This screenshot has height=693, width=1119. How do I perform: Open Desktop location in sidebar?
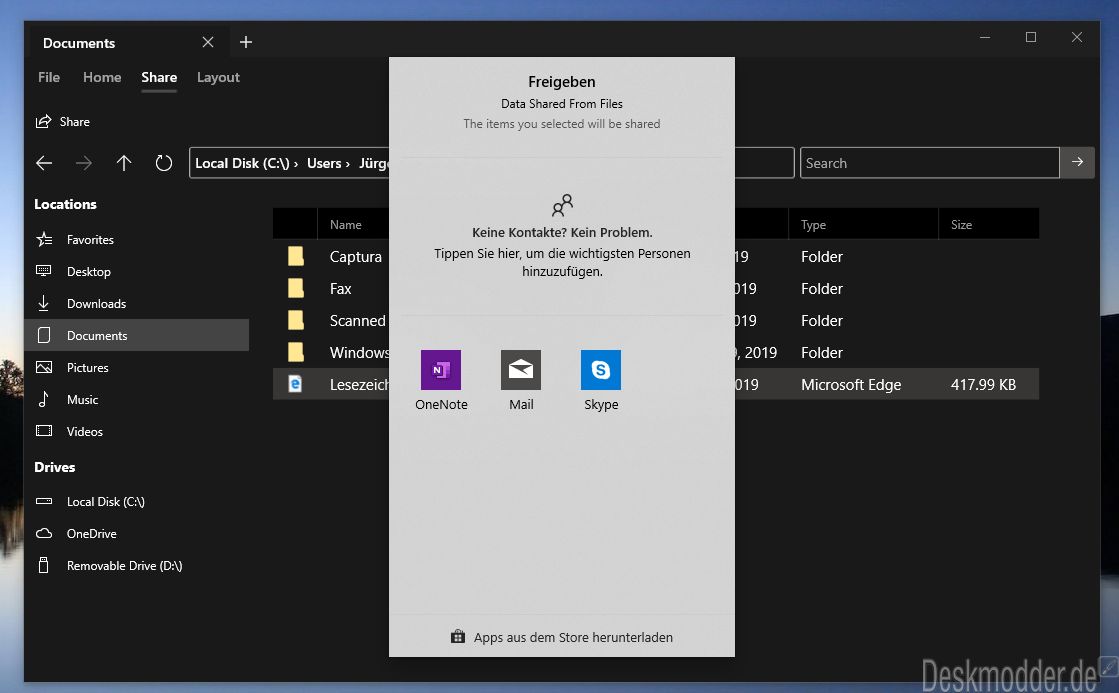(136, 272)
